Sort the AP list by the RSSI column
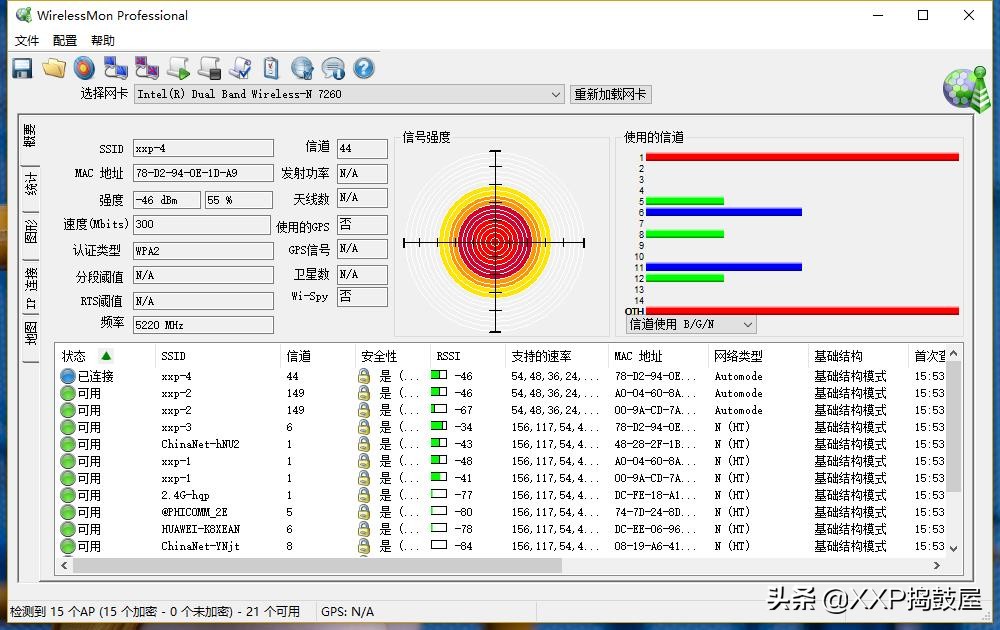Viewport: 1000px width, 630px height. pyautogui.click(x=450, y=355)
